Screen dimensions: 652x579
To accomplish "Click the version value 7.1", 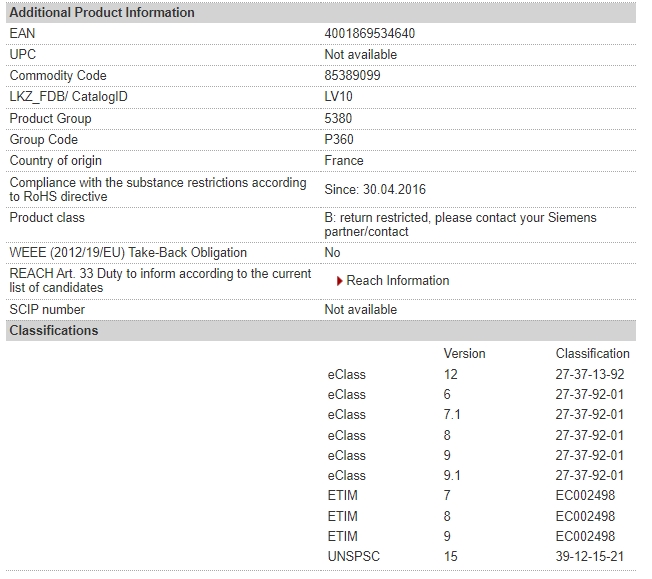I will 452,415.
